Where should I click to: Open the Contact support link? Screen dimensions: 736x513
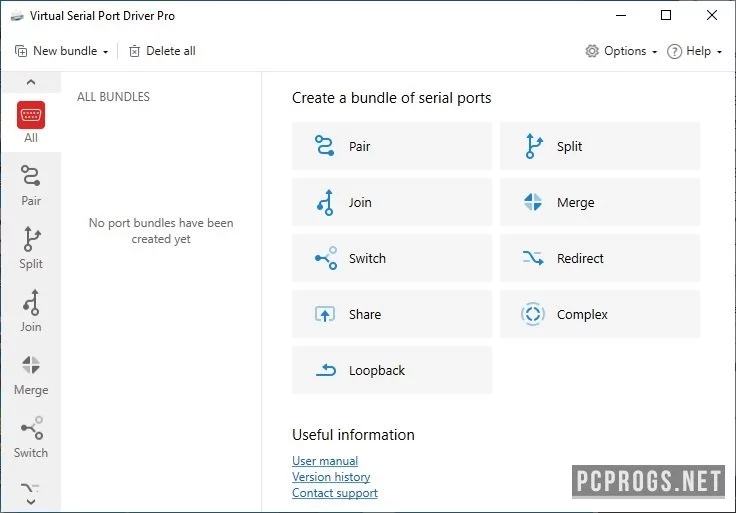coord(335,492)
